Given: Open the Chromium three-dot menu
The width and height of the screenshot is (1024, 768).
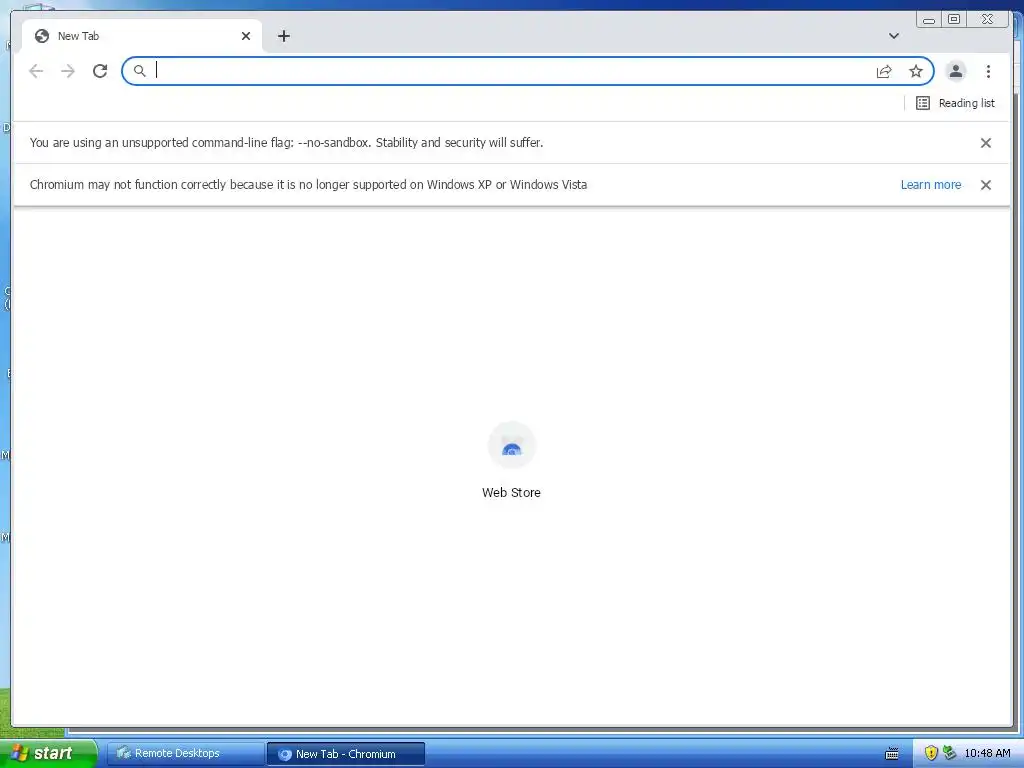Looking at the screenshot, I should [988, 71].
